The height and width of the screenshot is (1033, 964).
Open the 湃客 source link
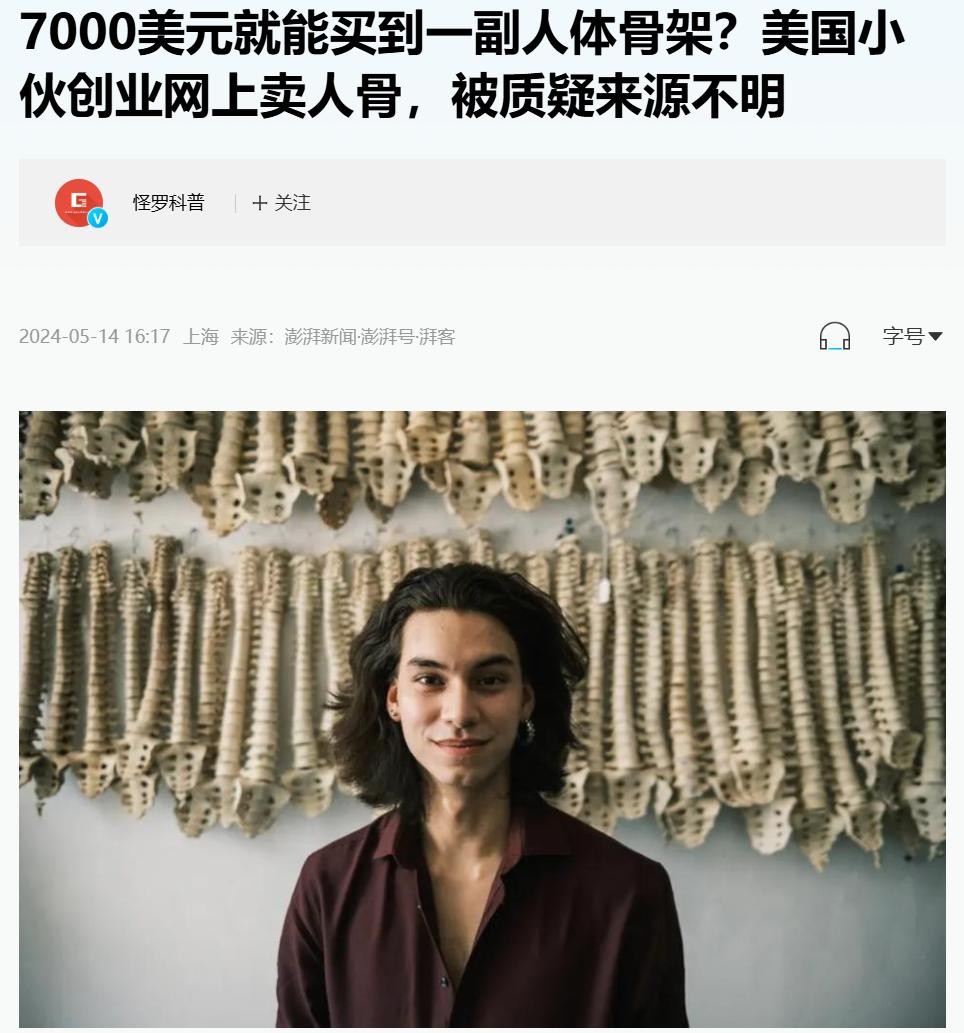437,337
